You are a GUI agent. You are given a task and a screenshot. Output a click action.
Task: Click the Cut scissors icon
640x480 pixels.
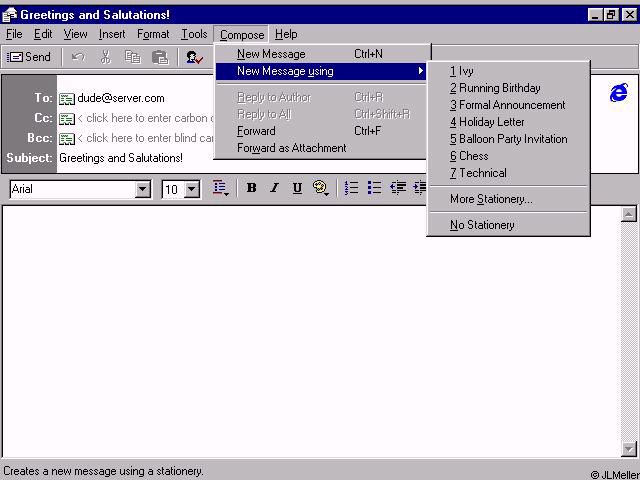(x=106, y=57)
